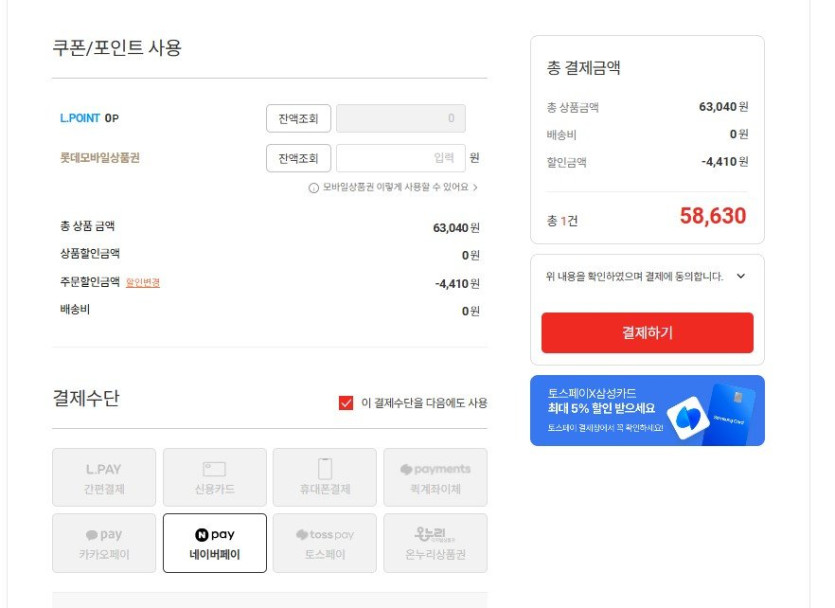Open the Toss Pay Samsung Card banner
Viewport: 835px width, 608px height.
coord(647,410)
